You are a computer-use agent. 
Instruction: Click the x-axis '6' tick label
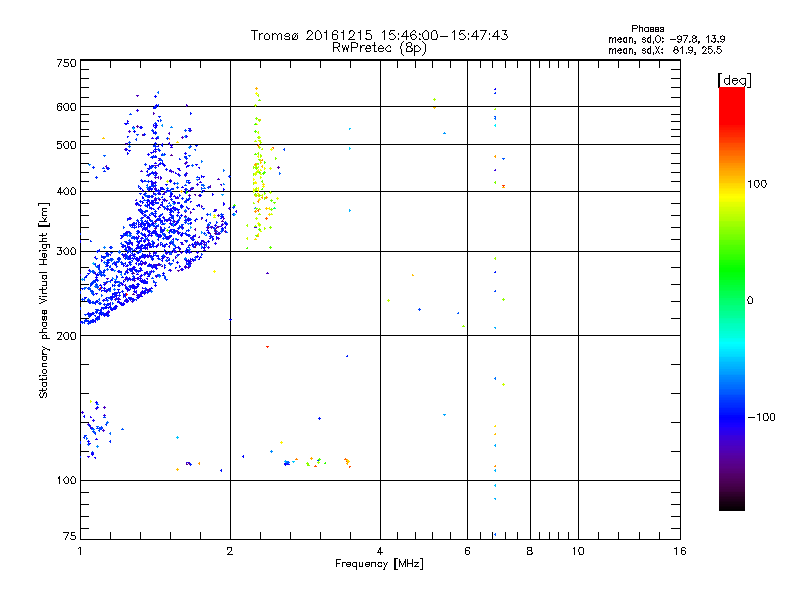[x=467, y=551]
